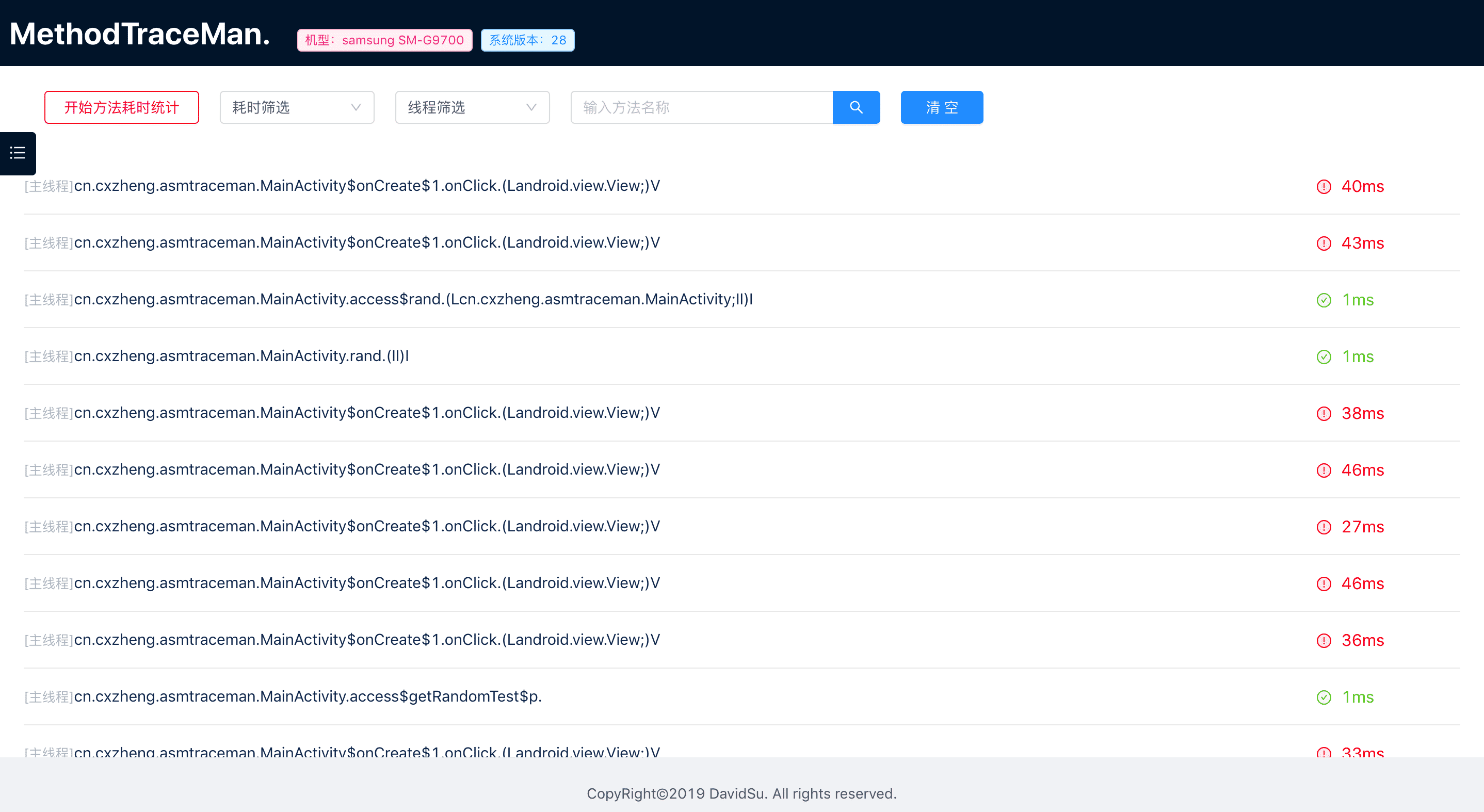Viewport: 1484px width, 812px height.
Task: Click the warning icon beside 36ms
Action: click(x=1324, y=640)
